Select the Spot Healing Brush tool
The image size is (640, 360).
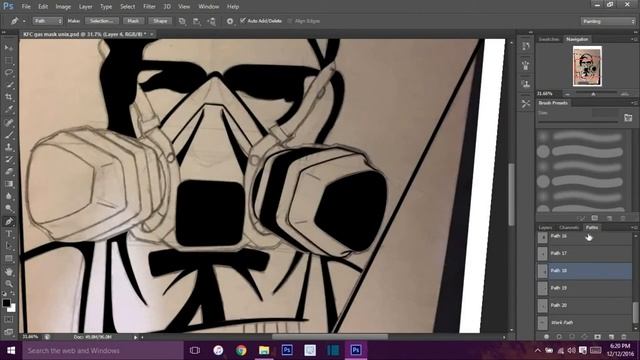9,122
